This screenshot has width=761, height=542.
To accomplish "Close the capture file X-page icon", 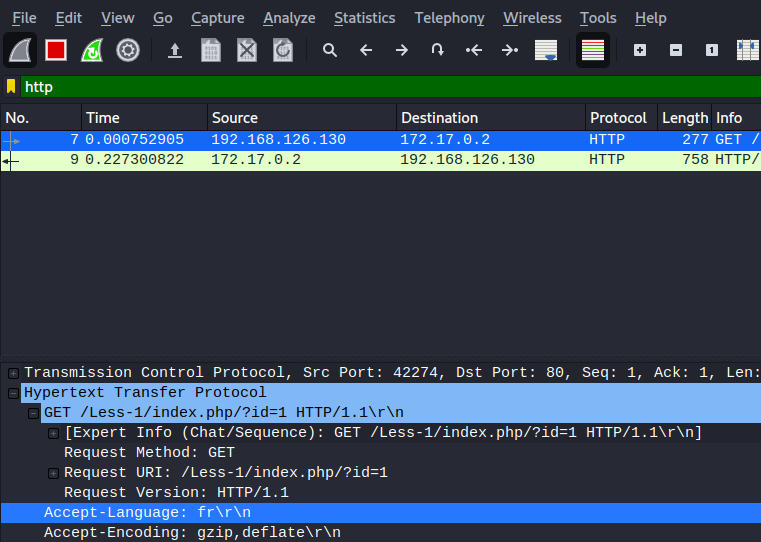I will pyautogui.click(x=247, y=50).
